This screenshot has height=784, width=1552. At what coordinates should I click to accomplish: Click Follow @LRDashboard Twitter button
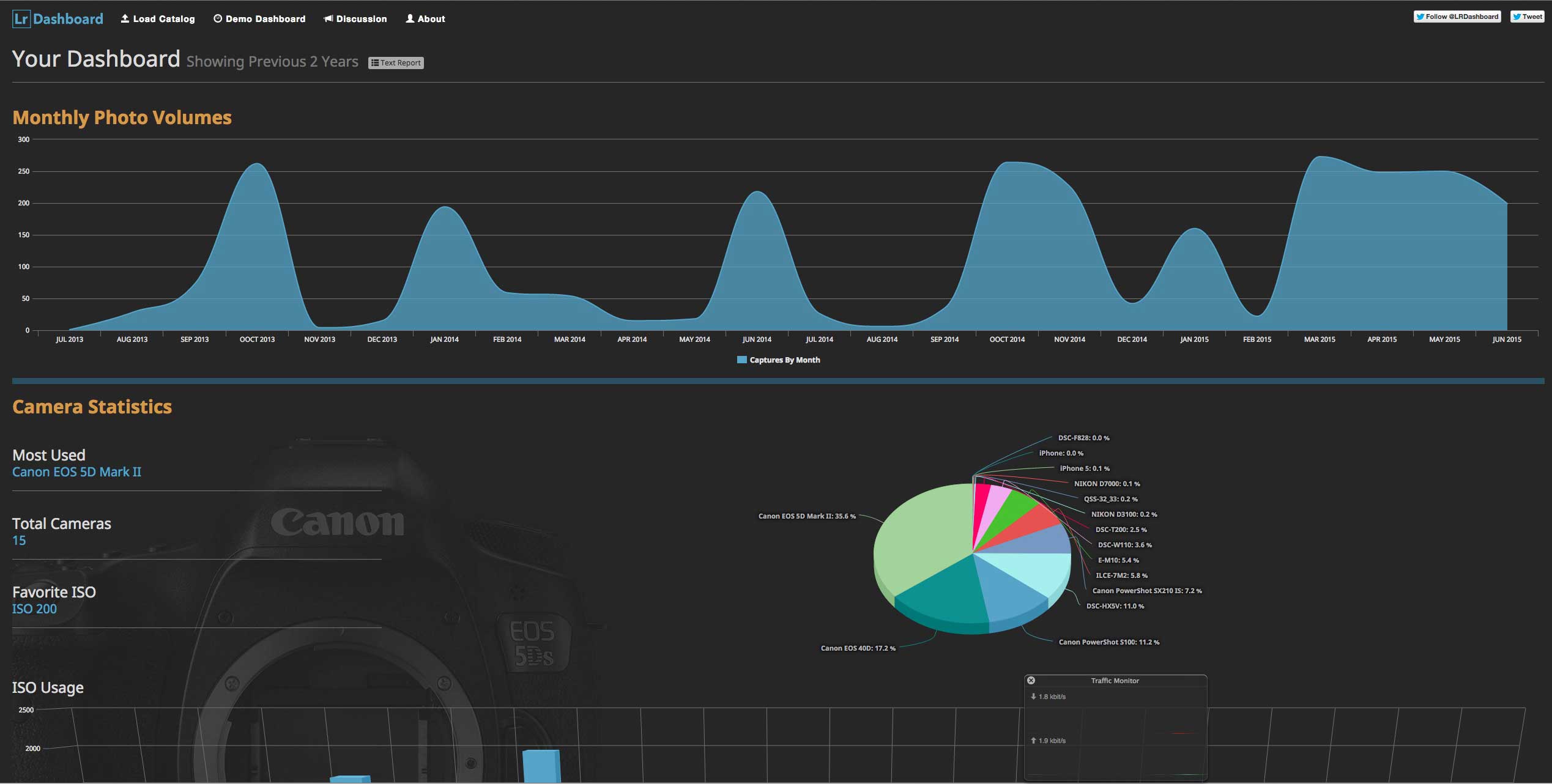coord(1457,17)
